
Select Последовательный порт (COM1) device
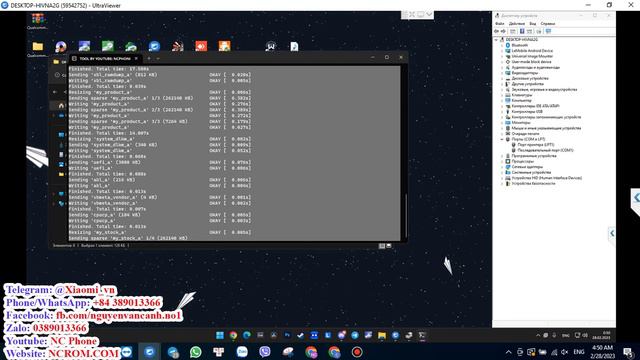pos(545,150)
